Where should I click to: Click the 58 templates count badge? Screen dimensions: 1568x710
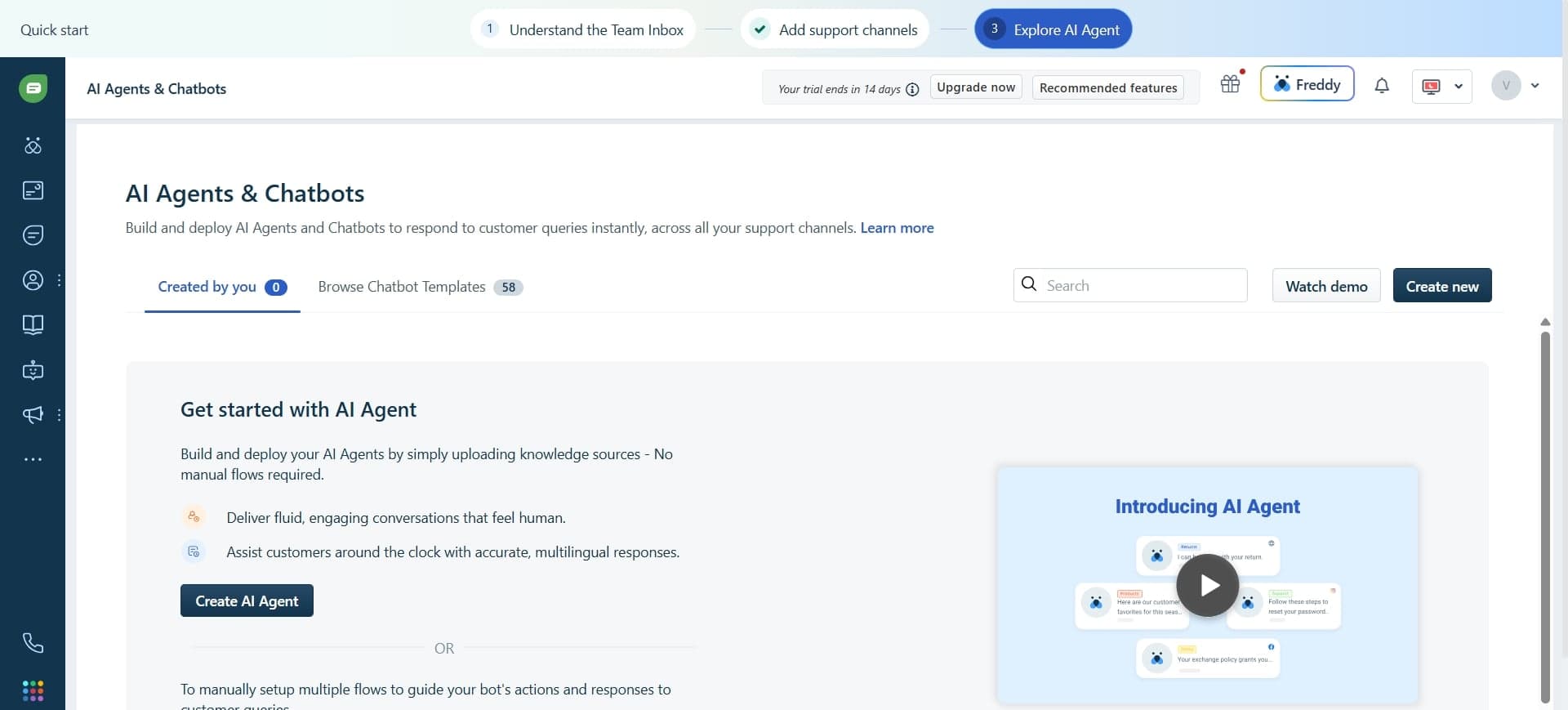(508, 288)
